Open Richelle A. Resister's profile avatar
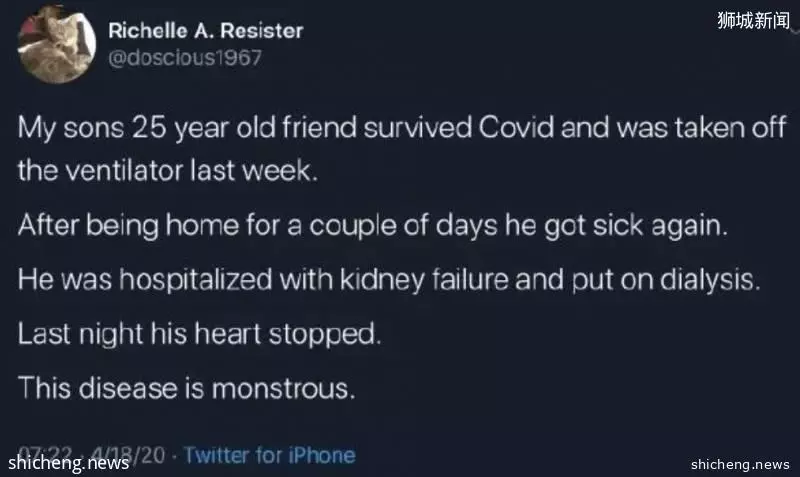The image size is (800, 477). [57, 44]
